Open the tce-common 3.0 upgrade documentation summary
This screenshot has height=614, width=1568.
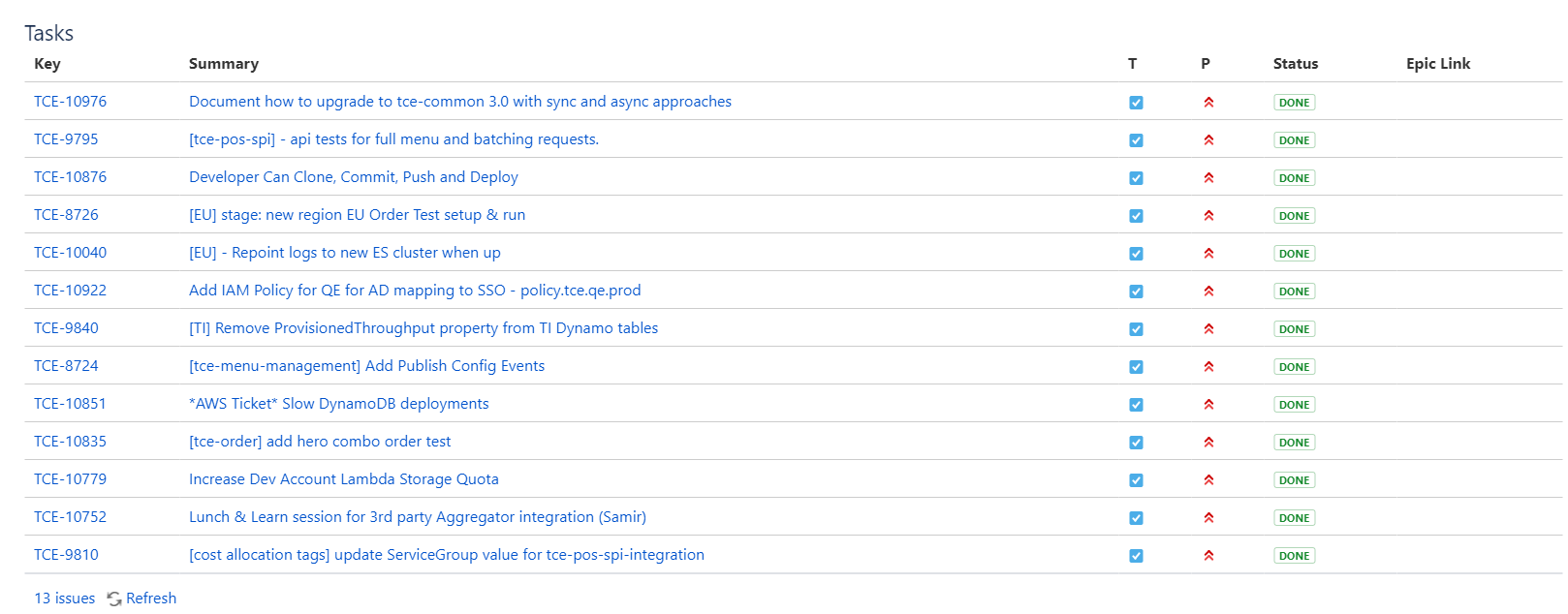(x=460, y=102)
